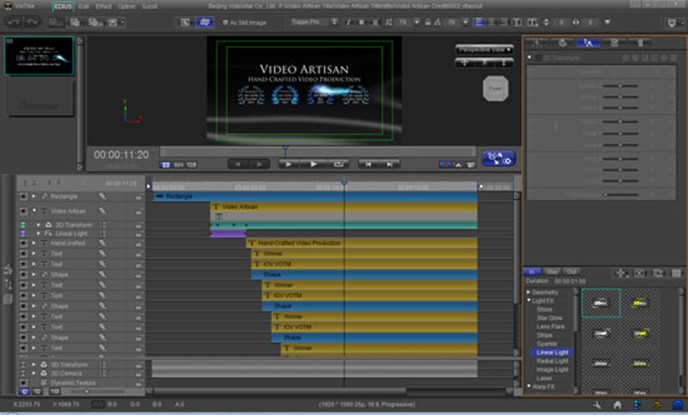Collapse the Warp FX category
688x415 pixels.
click(529, 386)
